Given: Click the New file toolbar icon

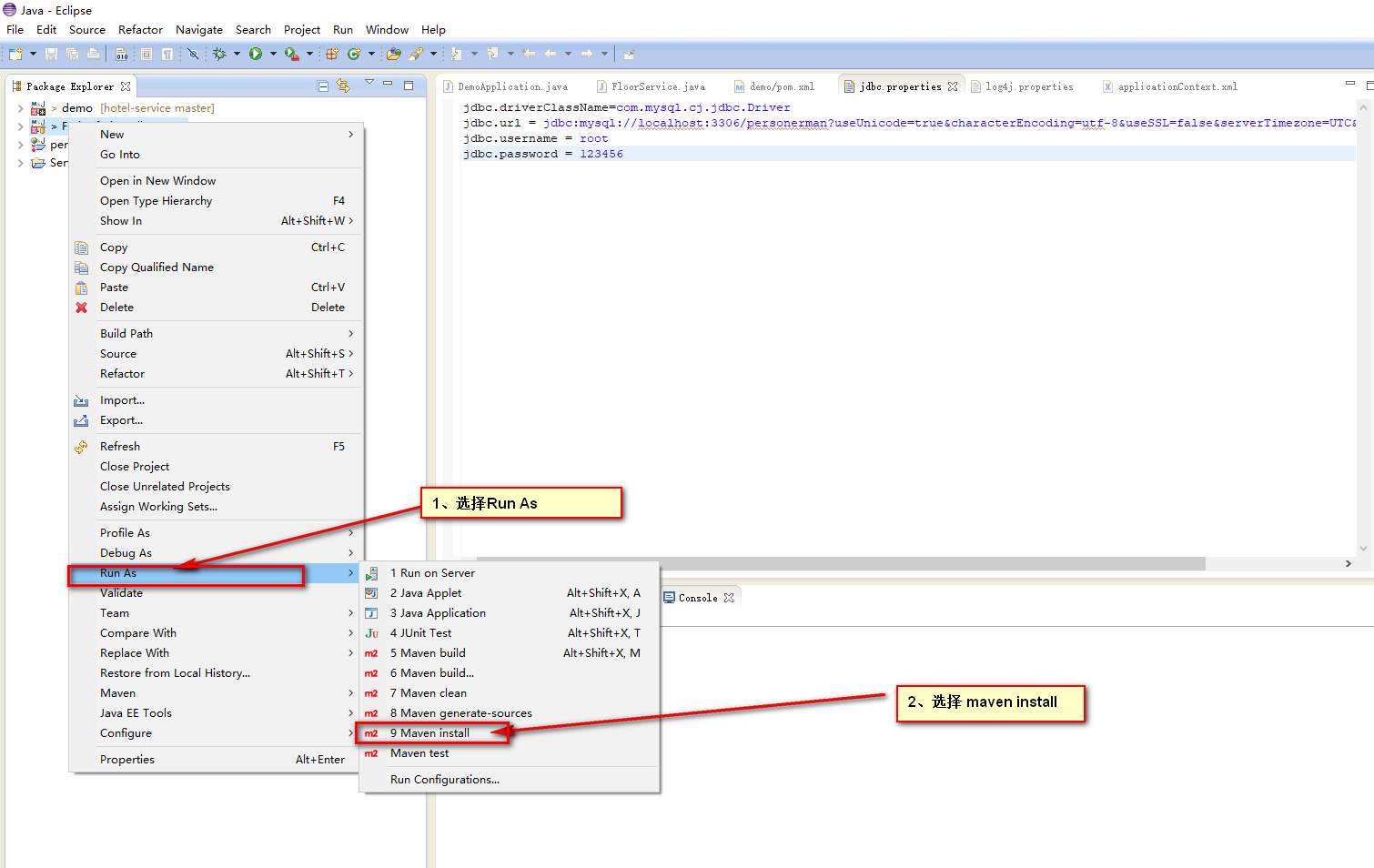Looking at the screenshot, I should (15, 55).
